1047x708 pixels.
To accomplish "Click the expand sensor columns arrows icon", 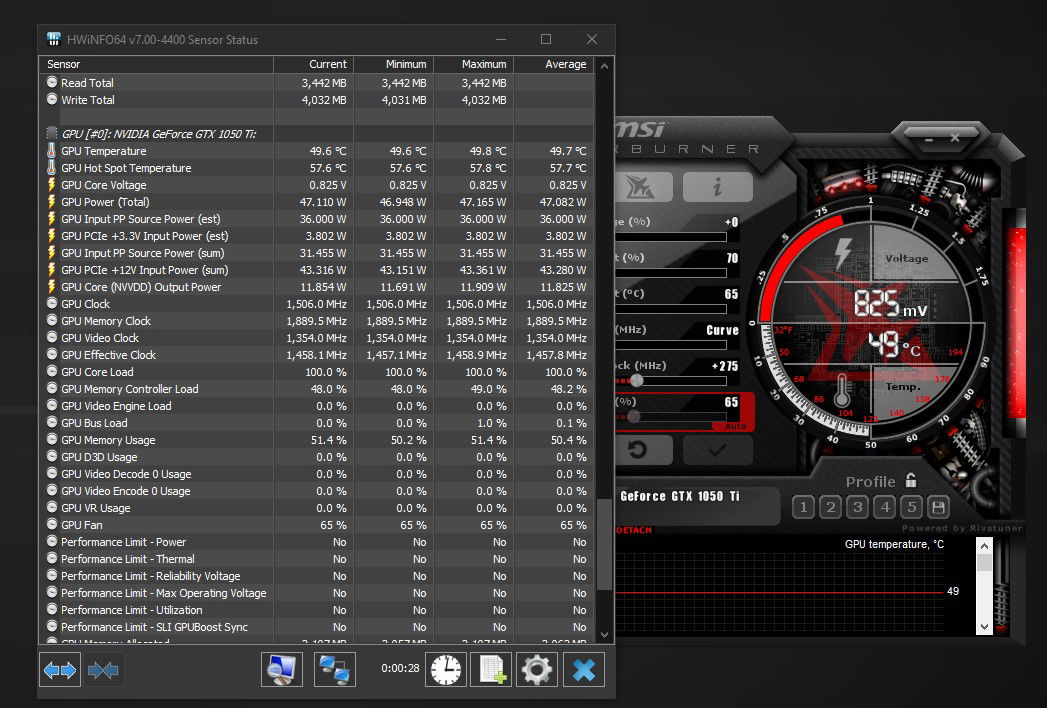I will pos(59,669).
